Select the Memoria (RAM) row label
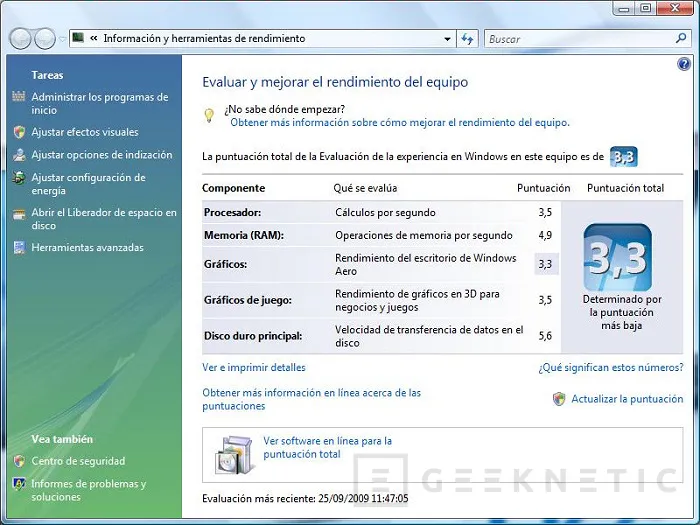The height and width of the screenshot is (525, 700). point(244,235)
